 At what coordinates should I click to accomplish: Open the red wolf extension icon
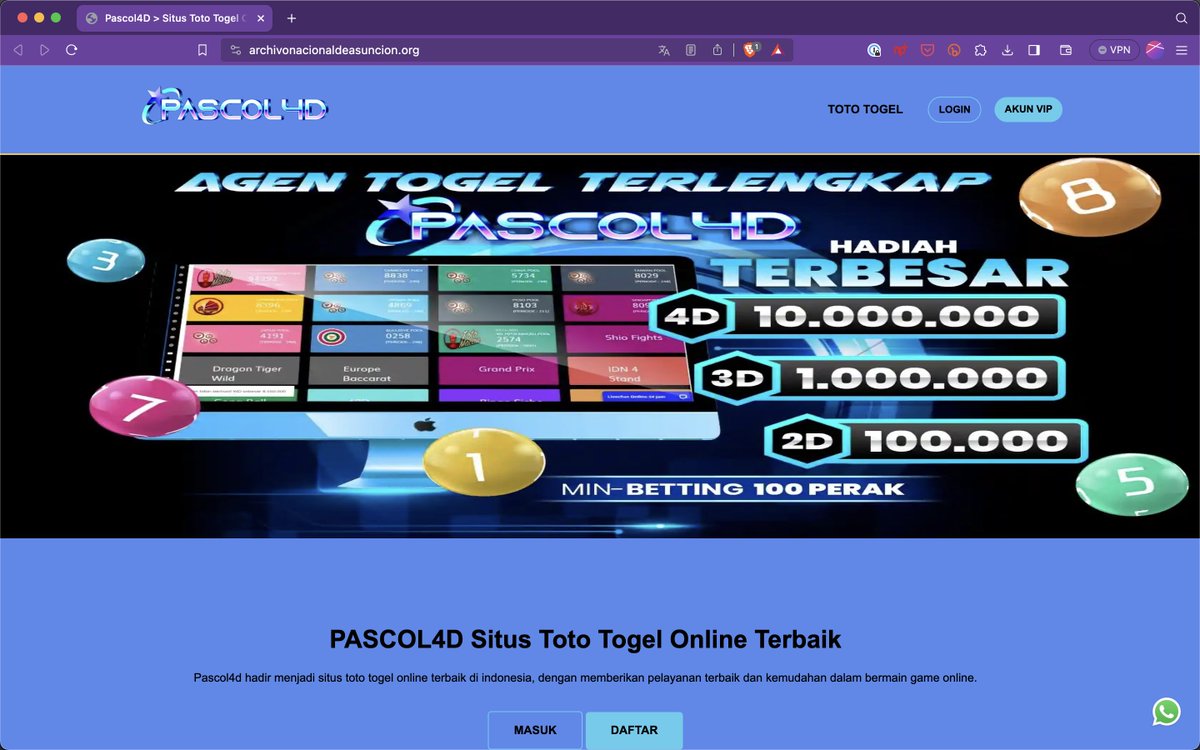click(x=901, y=50)
